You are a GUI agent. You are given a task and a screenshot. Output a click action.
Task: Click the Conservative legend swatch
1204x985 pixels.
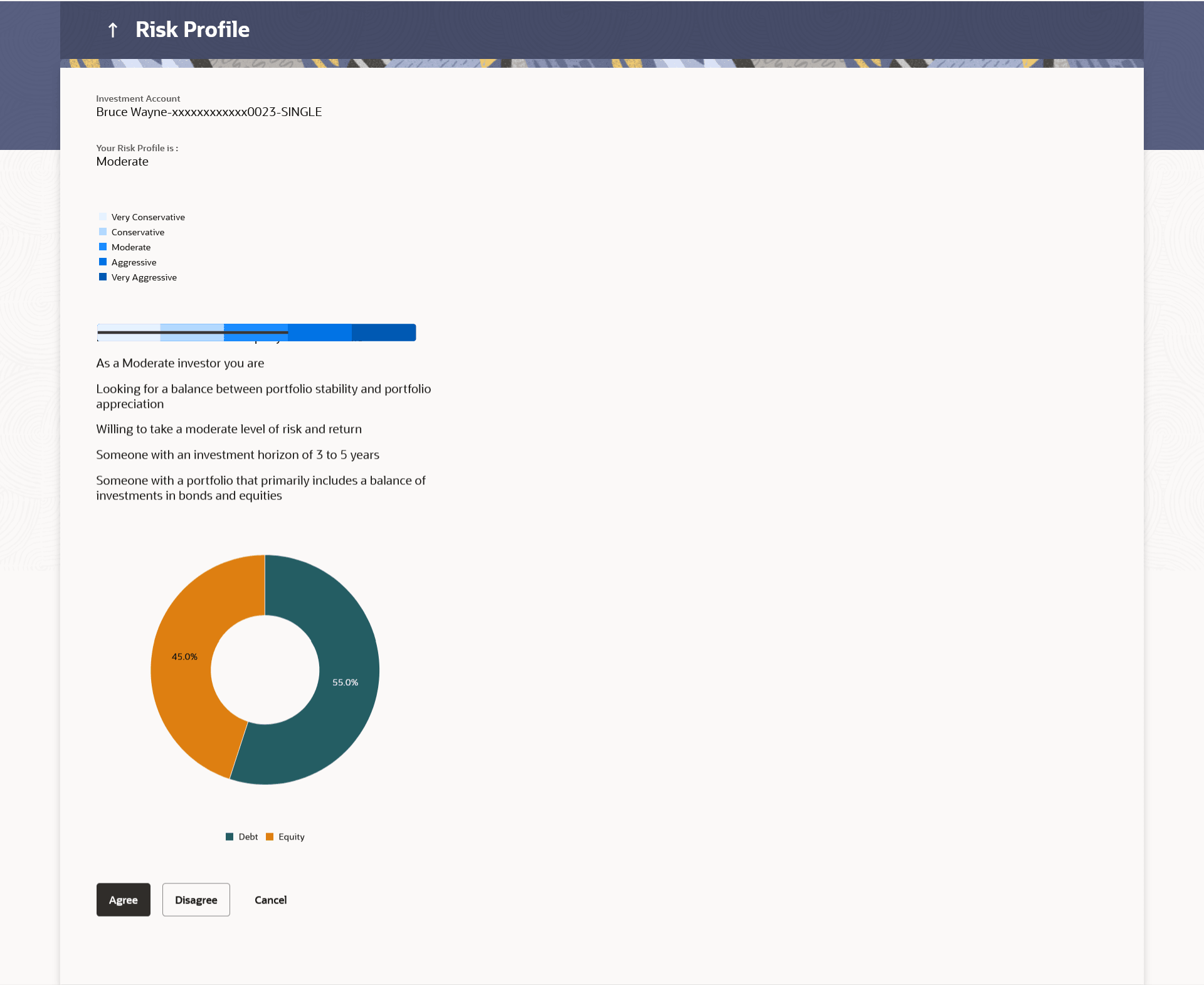(x=103, y=232)
